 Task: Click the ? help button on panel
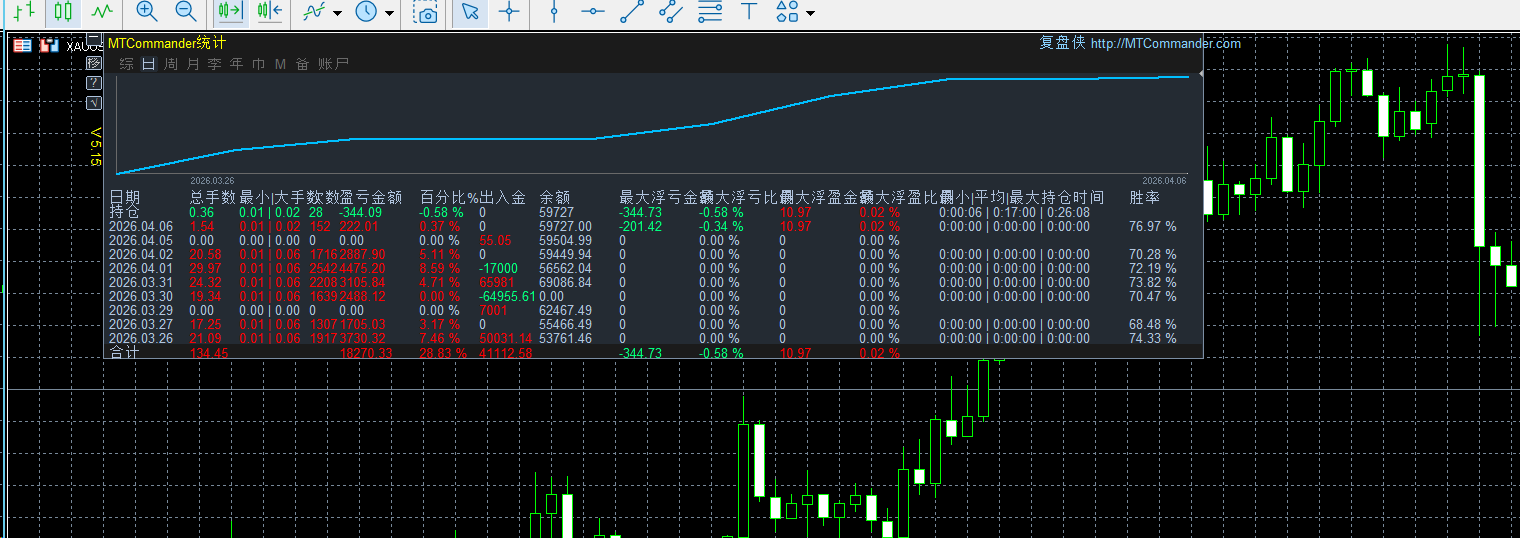pyautogui.click(x=94, y=83)
